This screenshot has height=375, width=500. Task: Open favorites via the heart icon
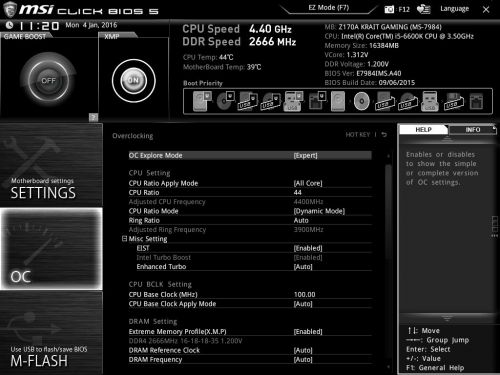423,9
